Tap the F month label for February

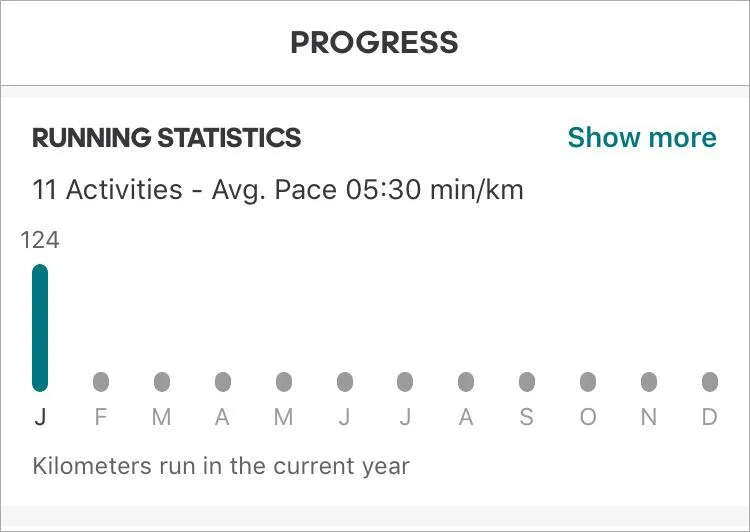pos(101,418)
